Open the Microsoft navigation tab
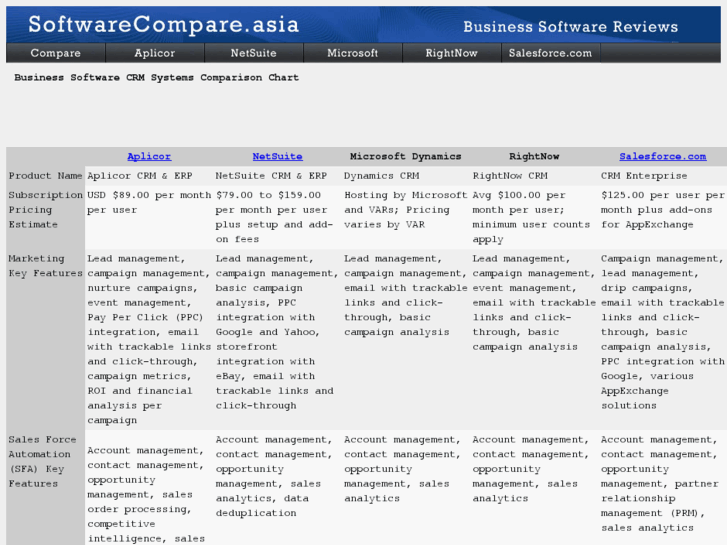The image size is (727, 545). pos(353,53)
